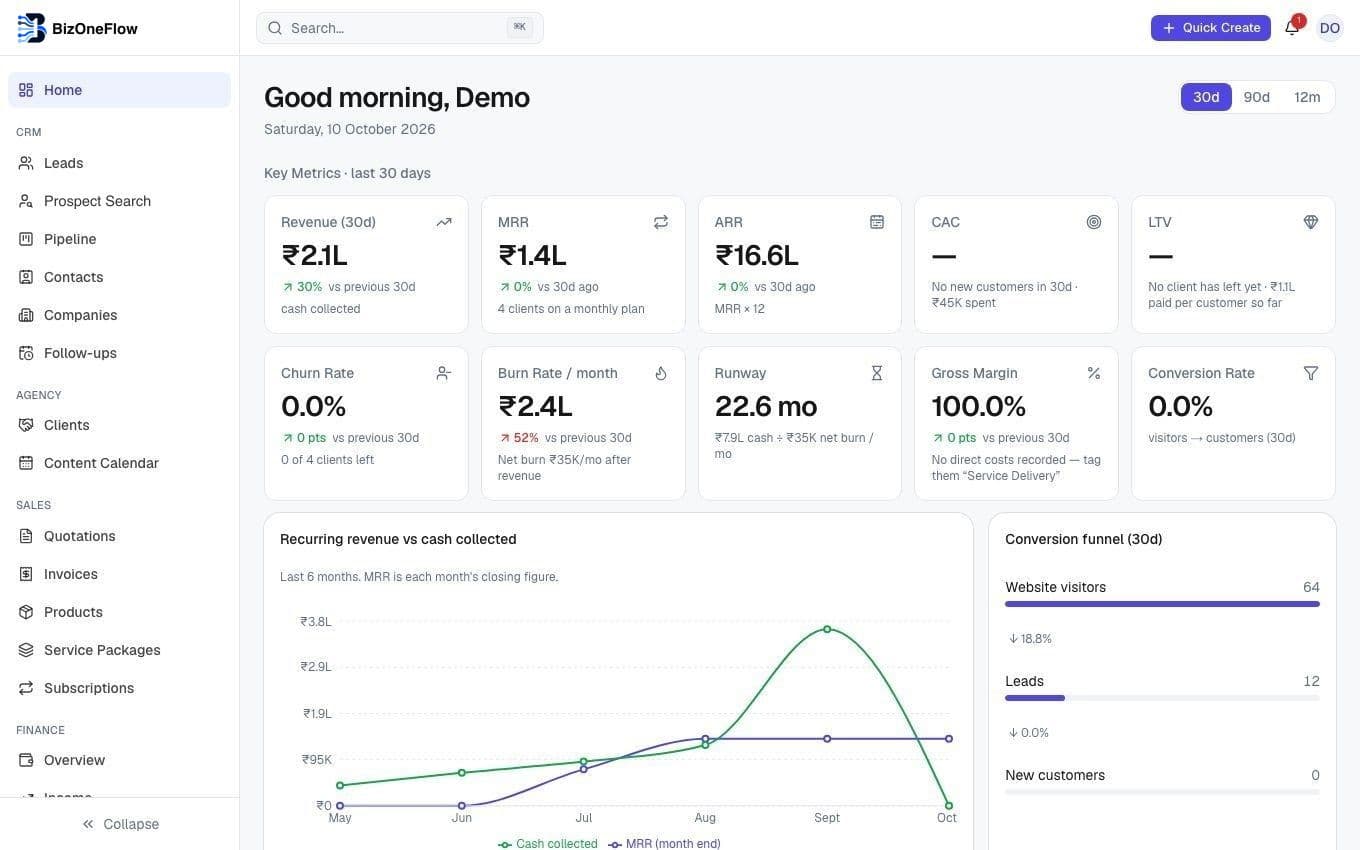Click the Churn Rate user-minus icon

pyautogui.click(x=444, y=373)
